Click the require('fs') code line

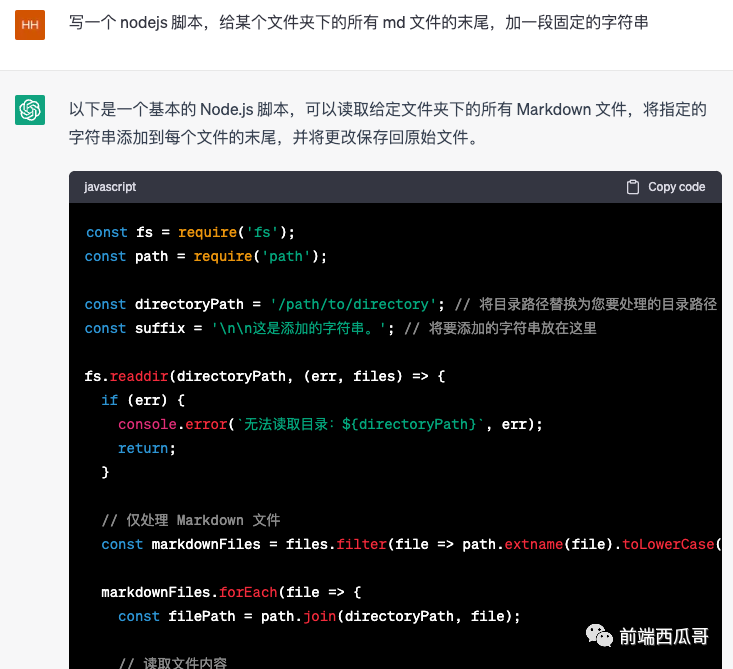pos(190,232)
